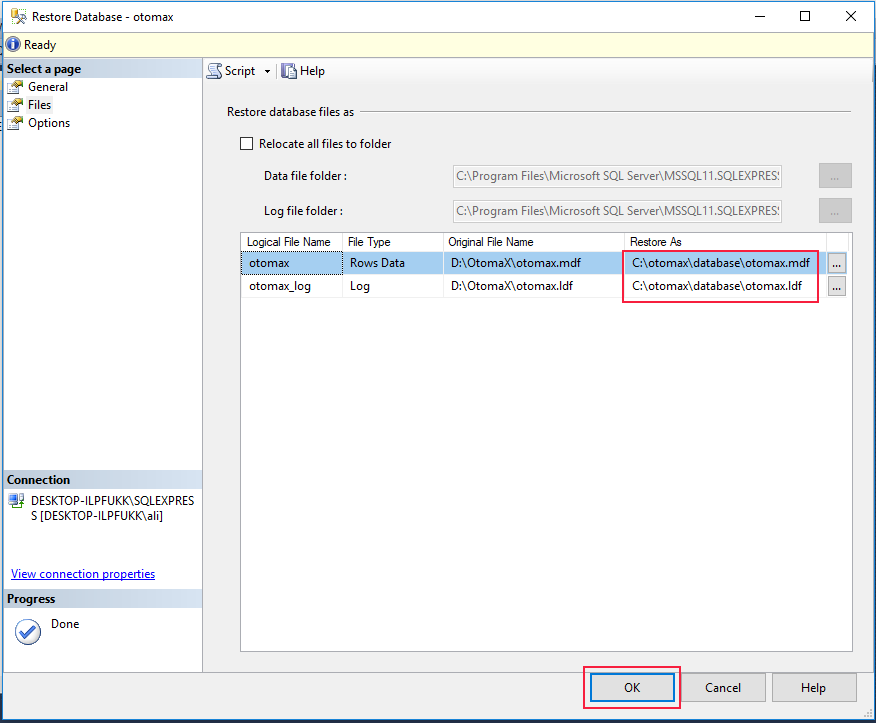This screenshot has height=723, width=876.
Task: Browse Data file folder with ellipsis button
Action: [x=835, y=175]
